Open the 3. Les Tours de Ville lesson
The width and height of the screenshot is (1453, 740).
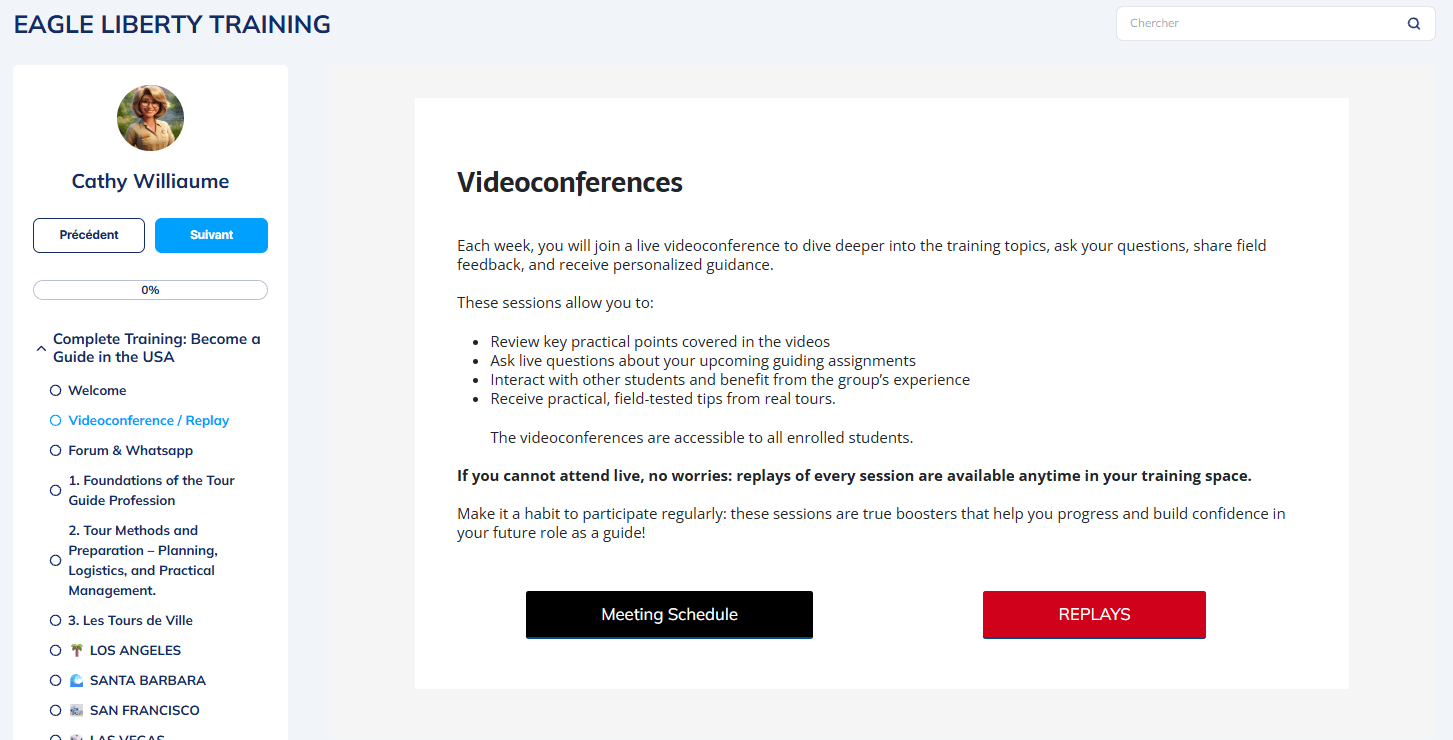[x=130, y=621]
